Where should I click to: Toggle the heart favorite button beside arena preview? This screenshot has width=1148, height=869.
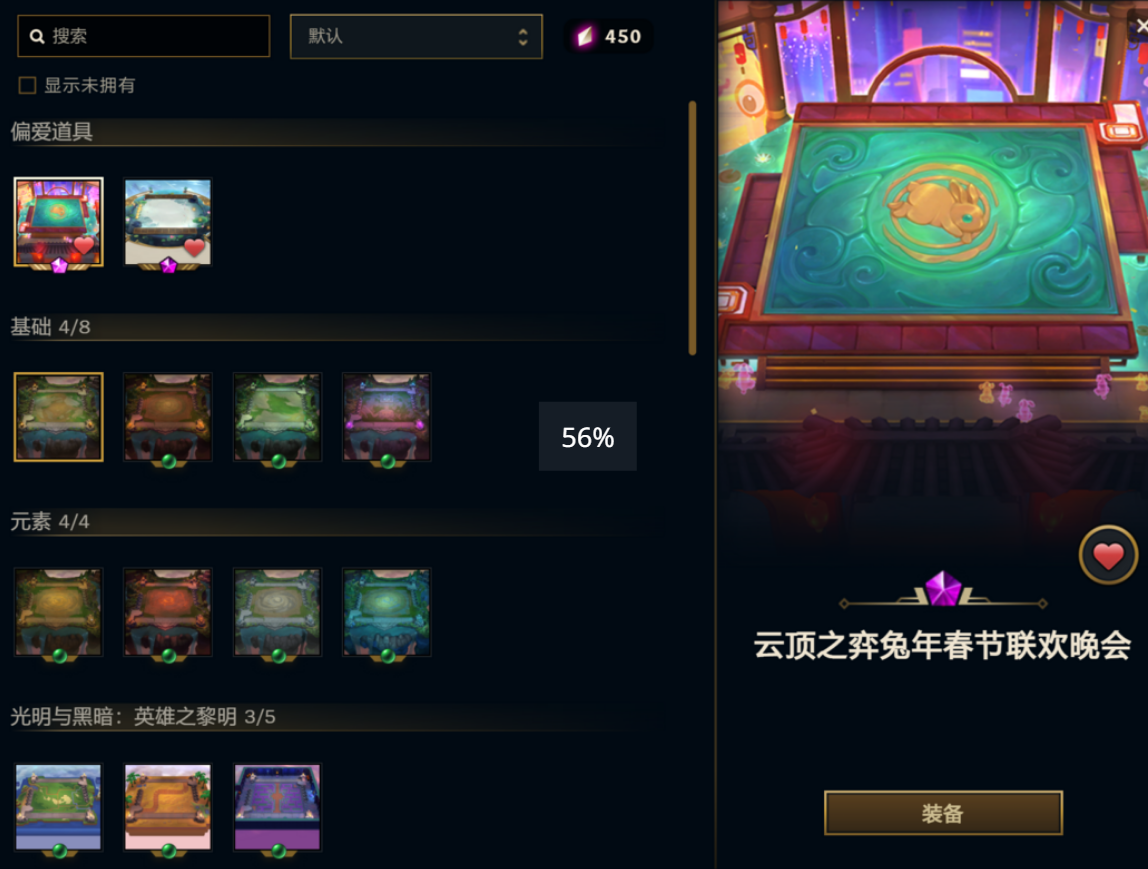1108,554
